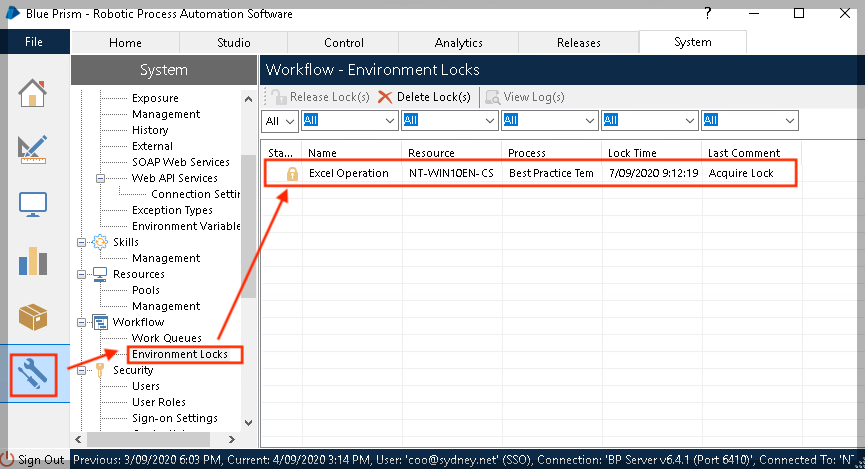Click the Security key icon in tree
Screen dimensions: 865x469
click(100, 370)
